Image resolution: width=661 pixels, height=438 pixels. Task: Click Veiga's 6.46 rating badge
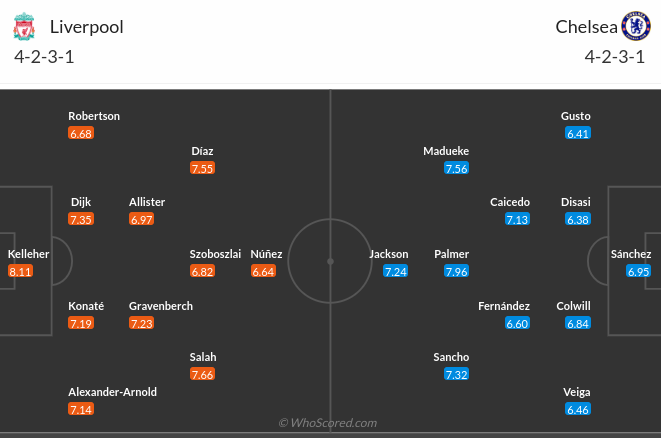[x=578, y=409]
